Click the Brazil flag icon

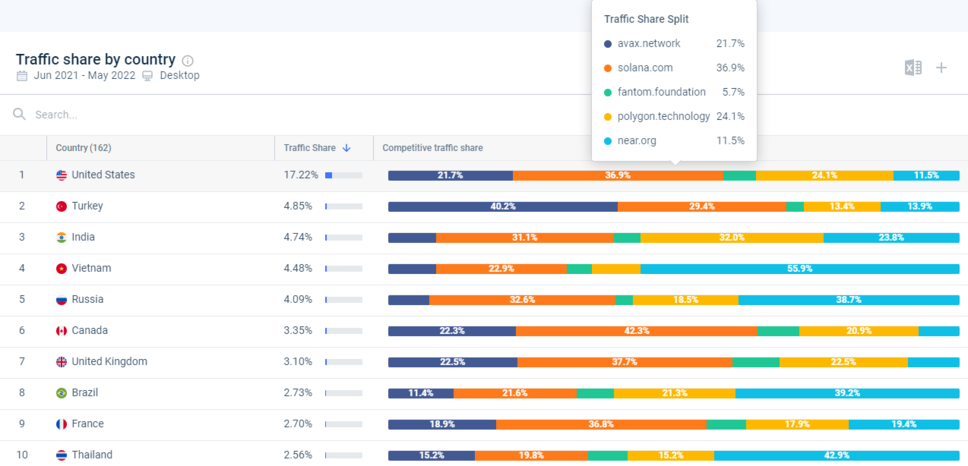tap(61, 393)
